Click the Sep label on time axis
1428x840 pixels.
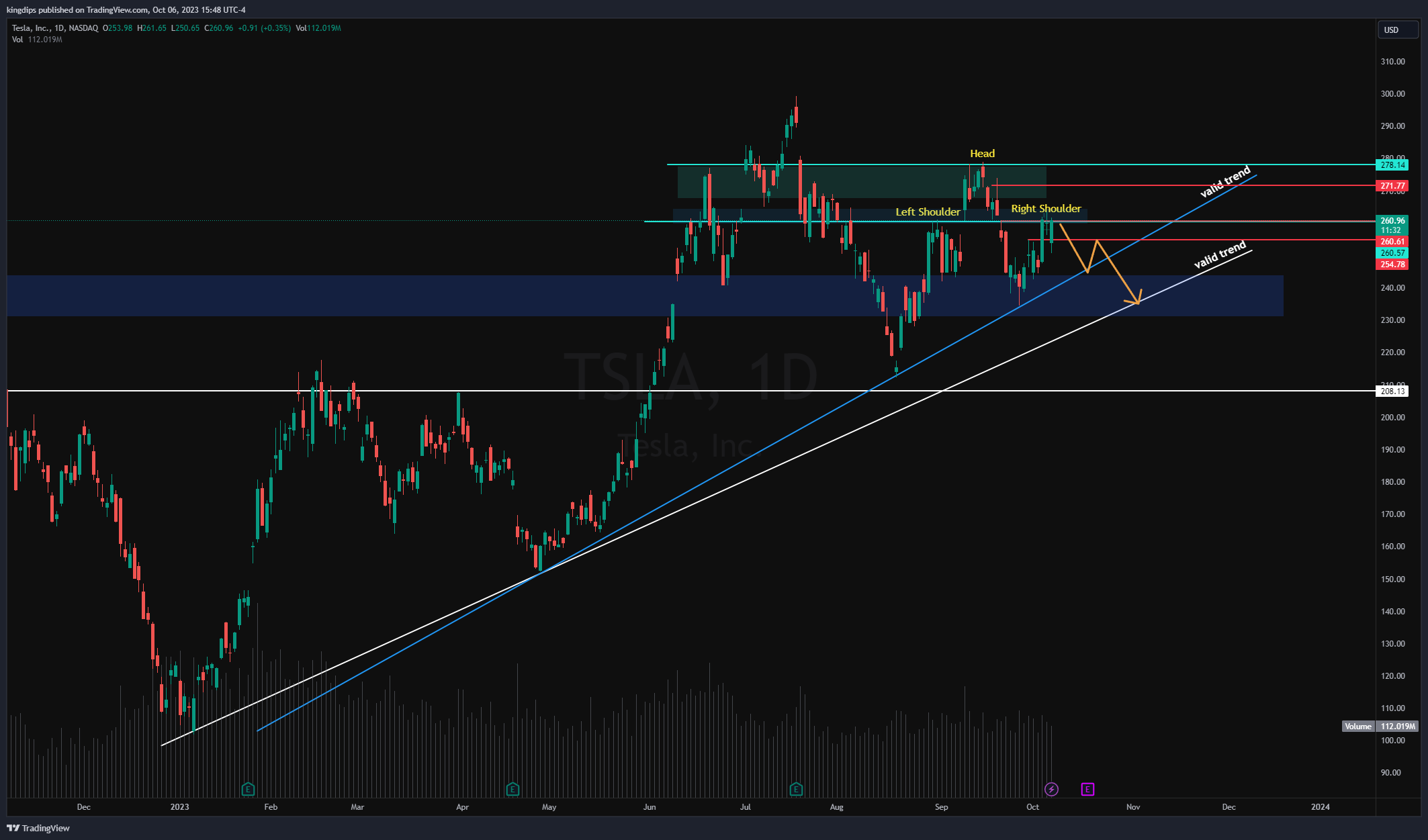[942, 807]
